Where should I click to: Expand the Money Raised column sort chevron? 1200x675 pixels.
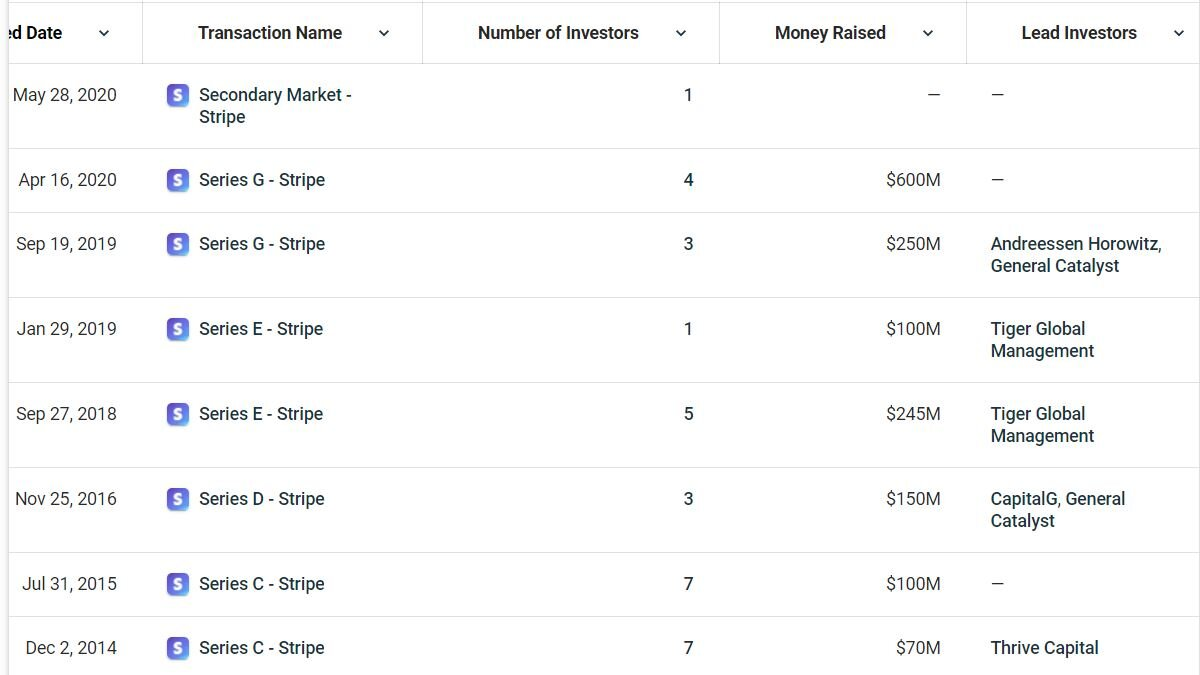[928, 33]
